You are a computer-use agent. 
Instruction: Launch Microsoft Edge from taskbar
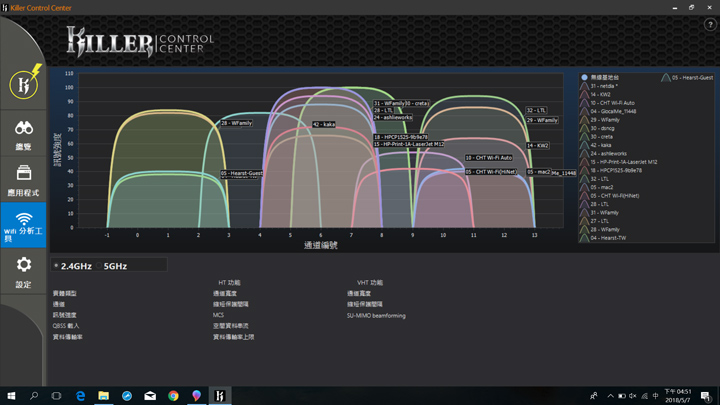pyautogui.click(x=80, y=395)
